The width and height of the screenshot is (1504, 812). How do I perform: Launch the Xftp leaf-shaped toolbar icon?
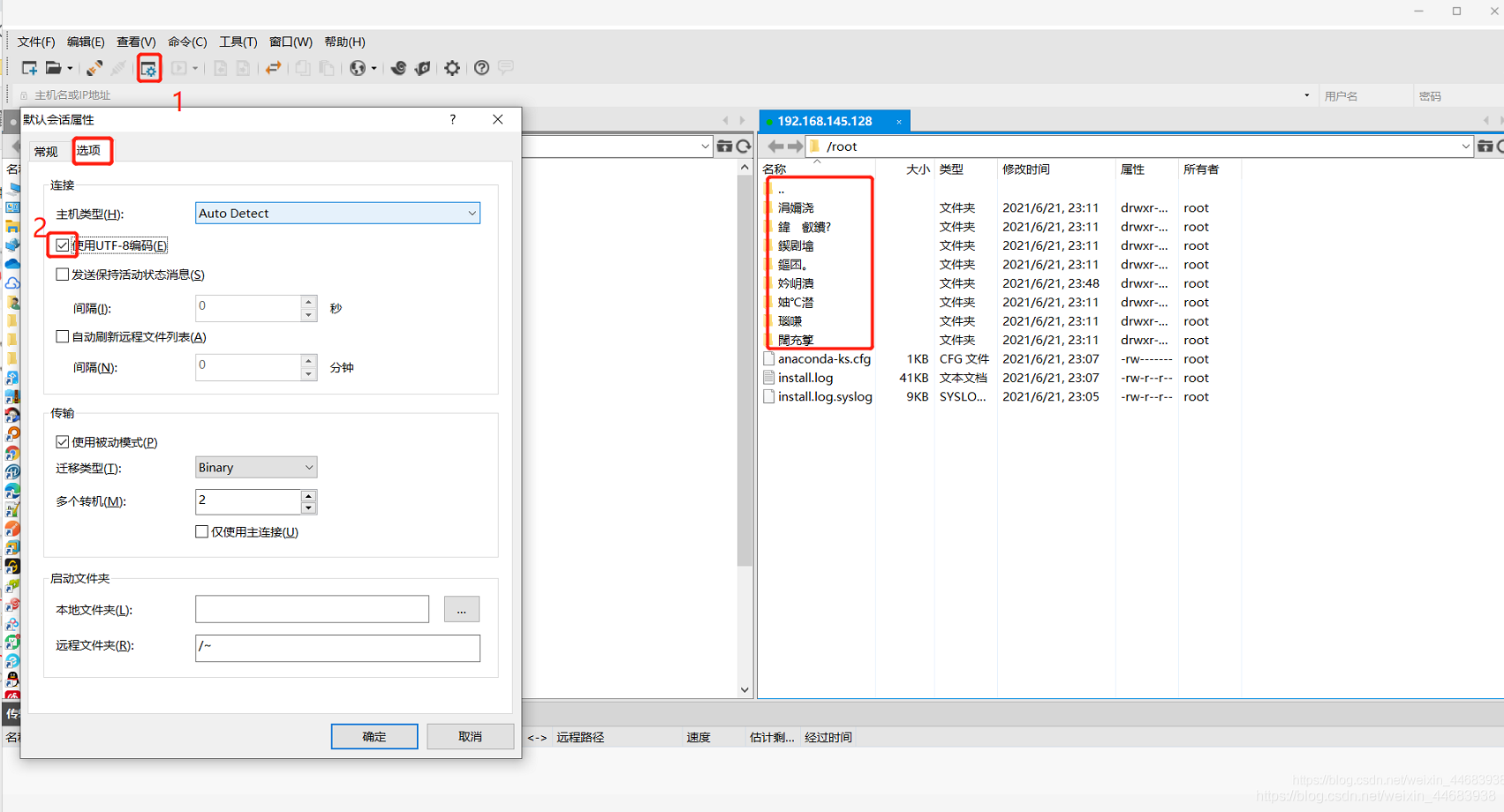click(423, 68)
